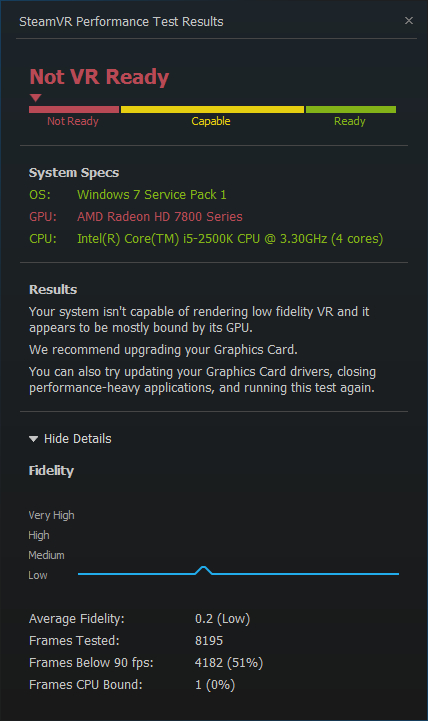Screen dimensions: 428x721
Task: Click the Medium fidelity axis label
Action: coord(46,555)
